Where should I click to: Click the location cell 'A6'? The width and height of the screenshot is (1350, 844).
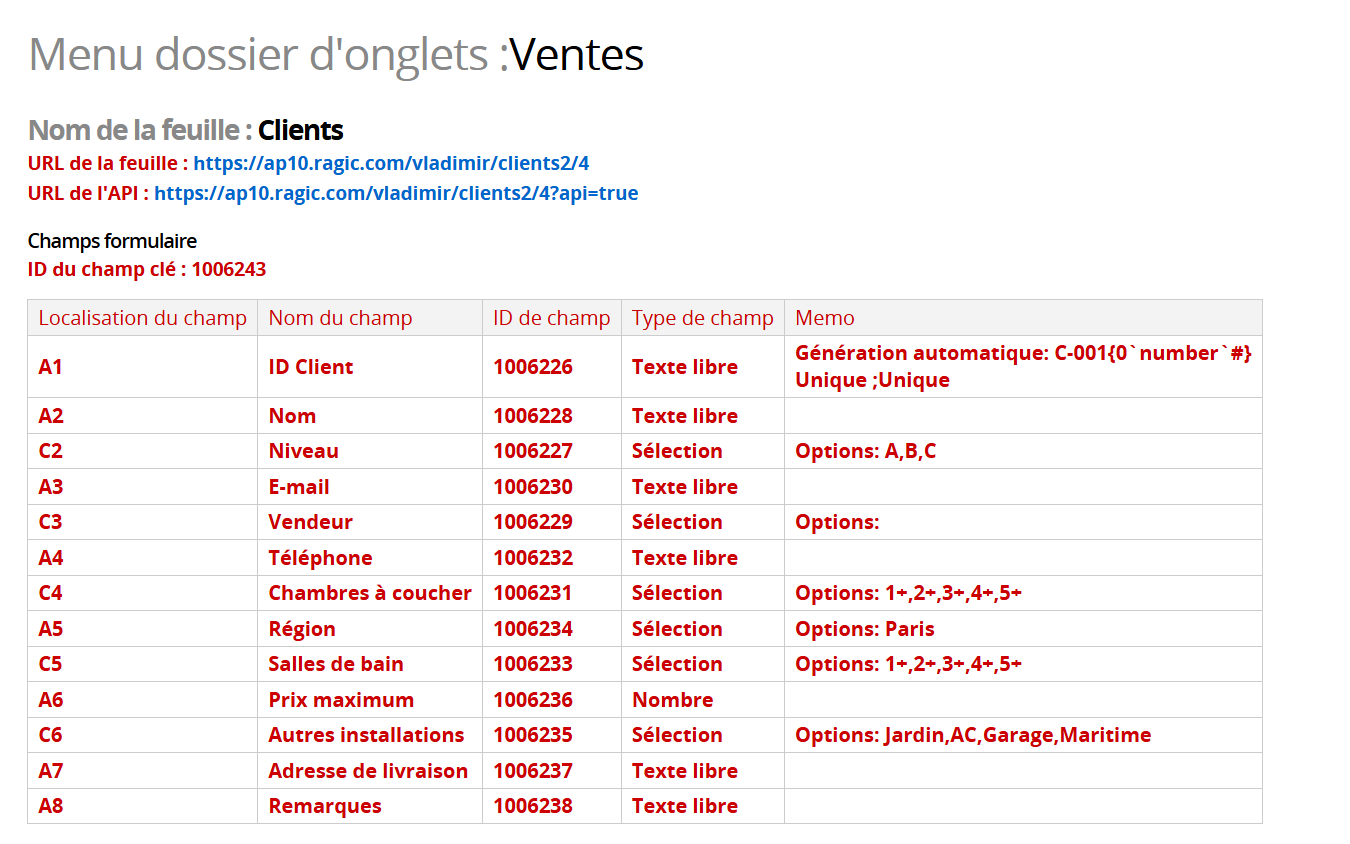[x=142, y=700]
